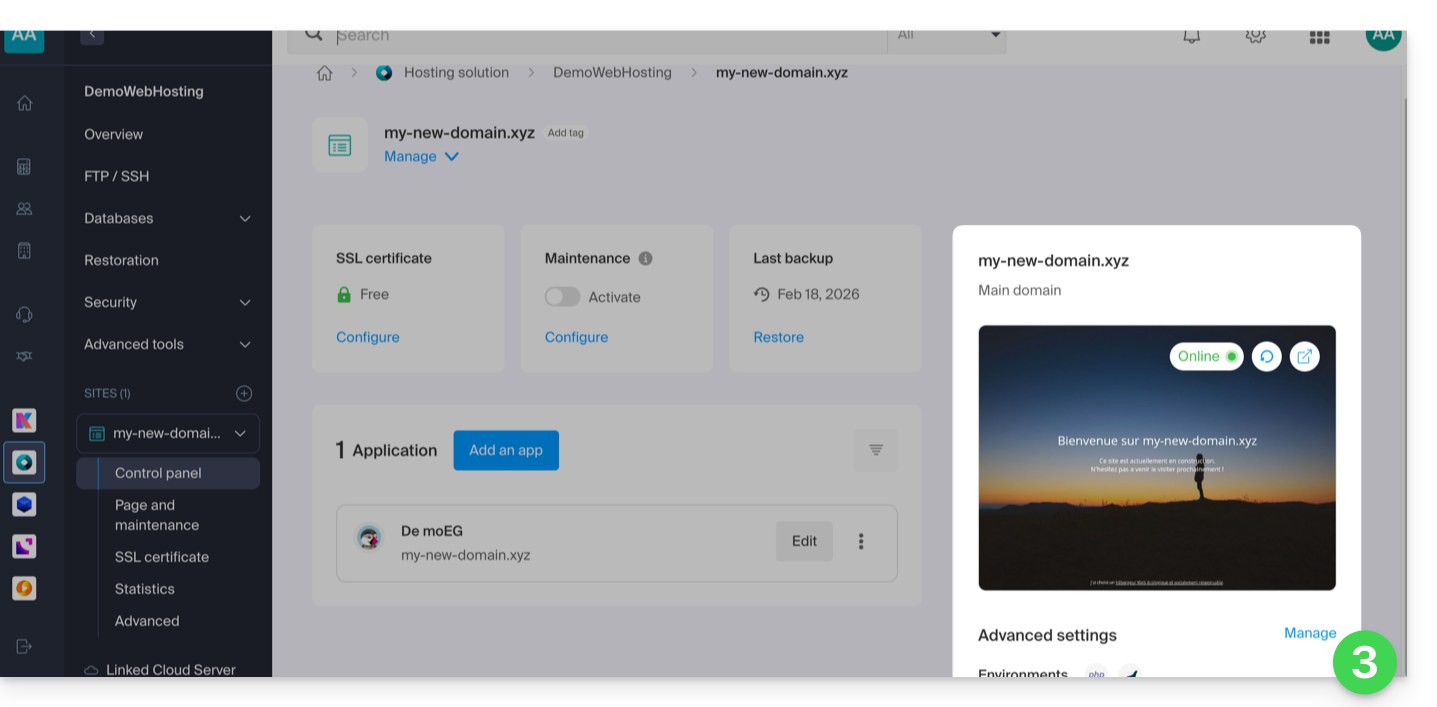
Task: Click the application filter icon
Action: coord(875,450)
